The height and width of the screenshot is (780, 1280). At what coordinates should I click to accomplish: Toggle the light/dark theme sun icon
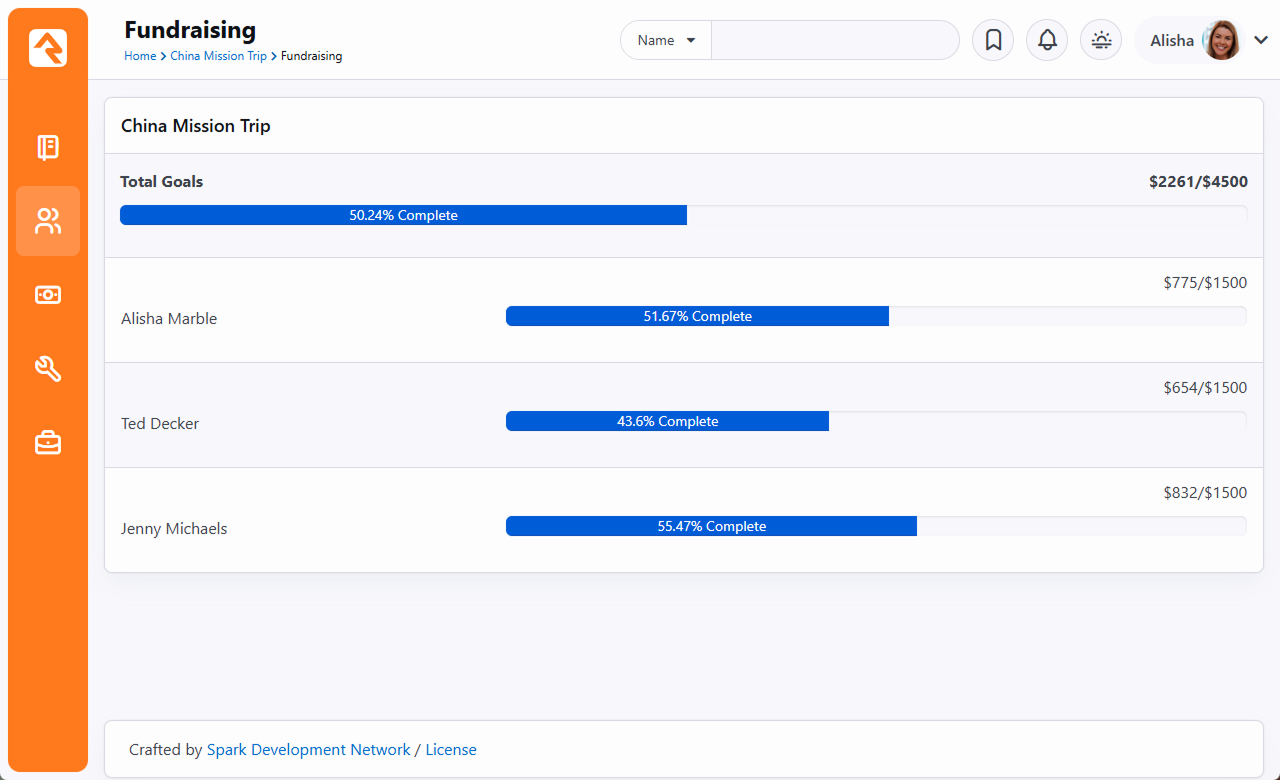tap(1101, 40)
